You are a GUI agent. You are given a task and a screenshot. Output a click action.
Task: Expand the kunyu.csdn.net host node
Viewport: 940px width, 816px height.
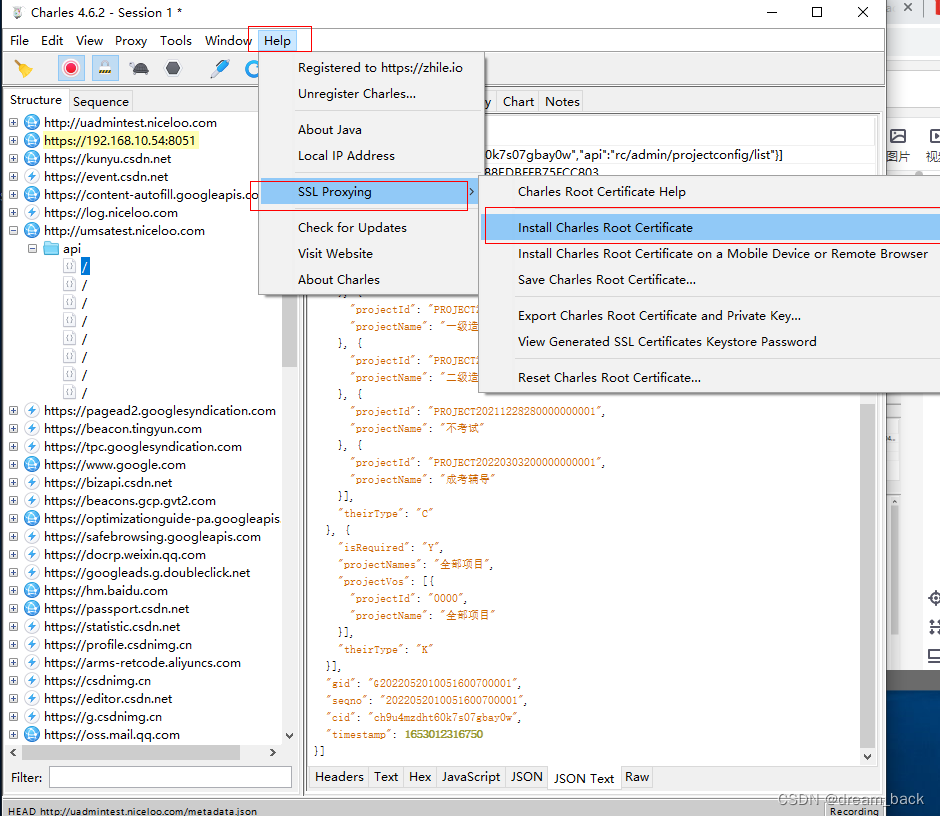pos(13,158)
